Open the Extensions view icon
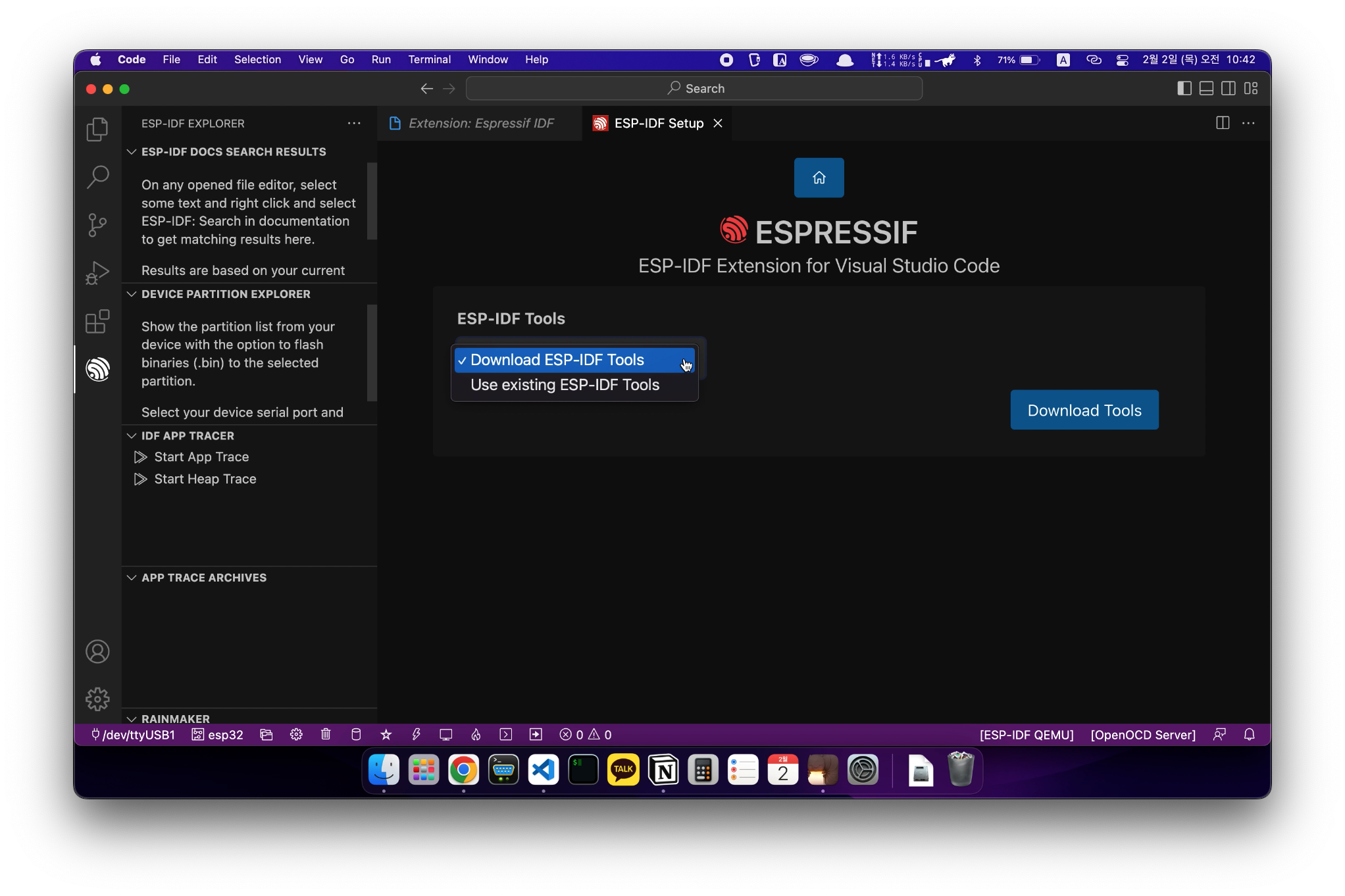 (97, 322)
